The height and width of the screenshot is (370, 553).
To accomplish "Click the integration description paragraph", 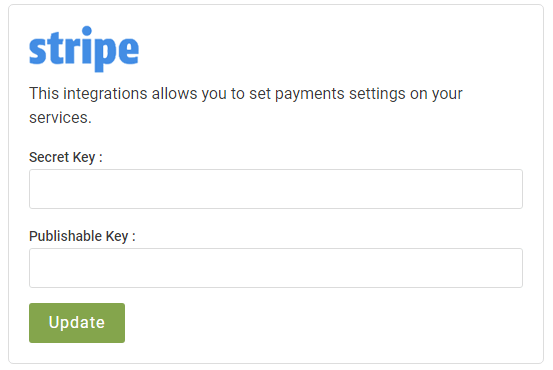I will tap(245, 105).
